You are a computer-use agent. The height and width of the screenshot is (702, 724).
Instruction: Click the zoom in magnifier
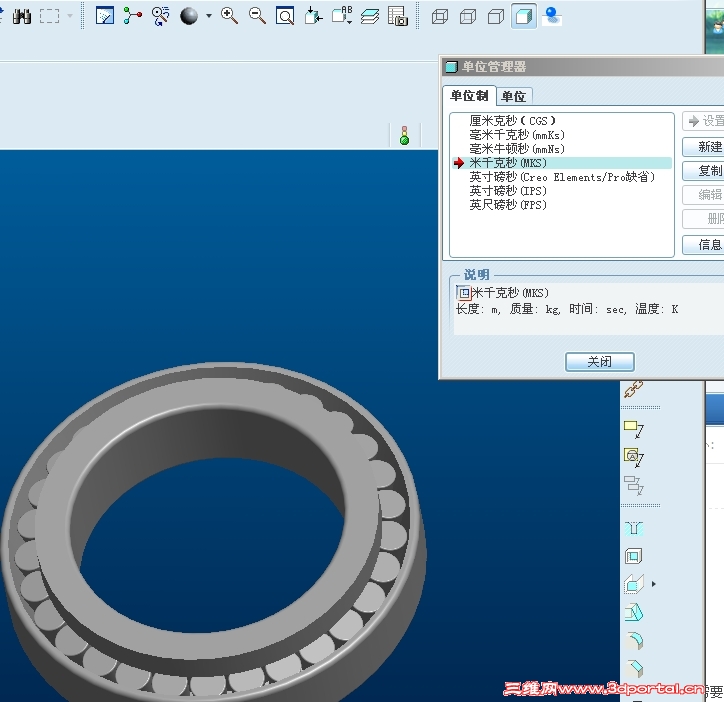(x=229, y=16)
